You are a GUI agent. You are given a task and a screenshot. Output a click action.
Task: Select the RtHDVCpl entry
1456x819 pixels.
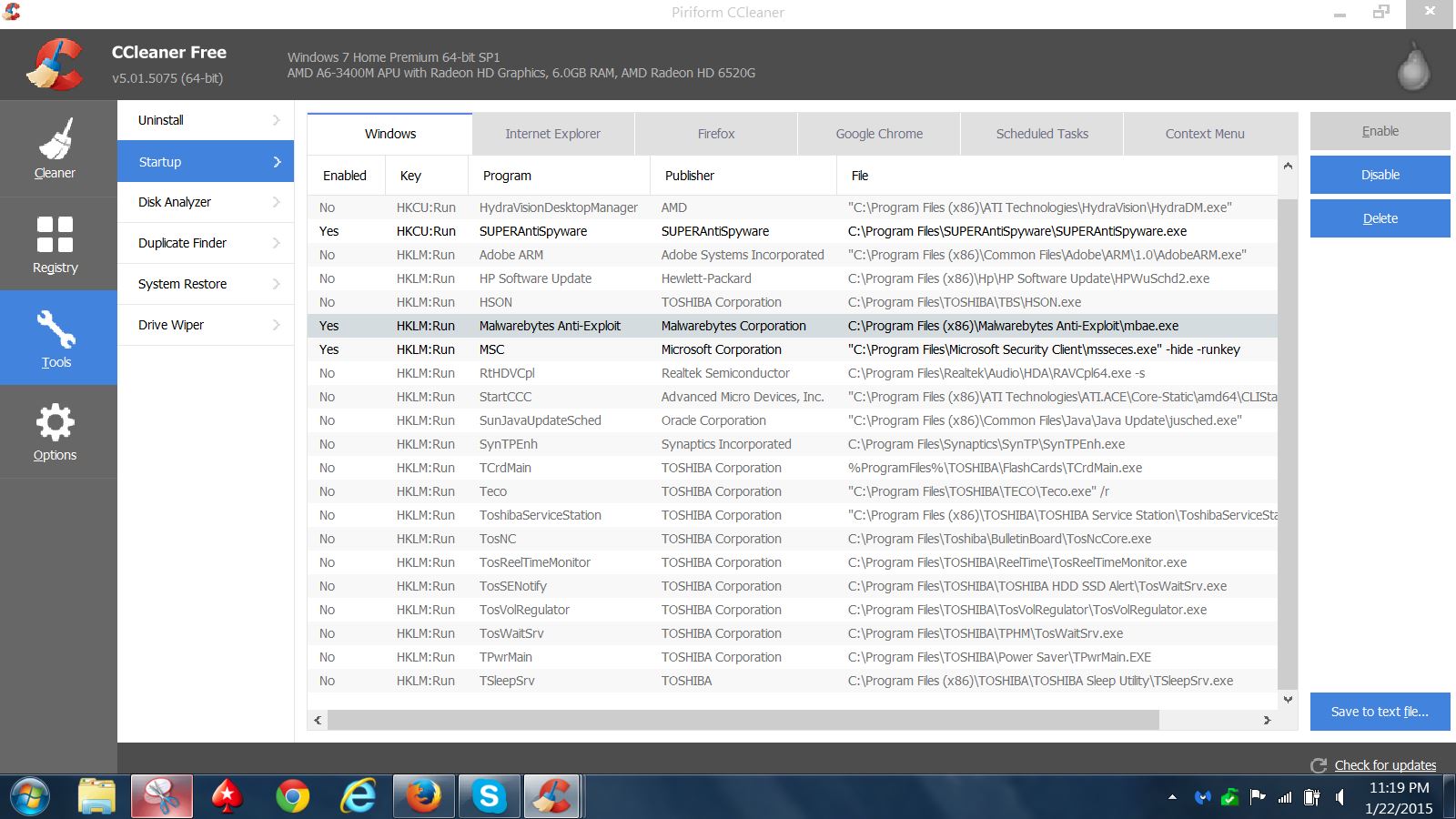793,373
